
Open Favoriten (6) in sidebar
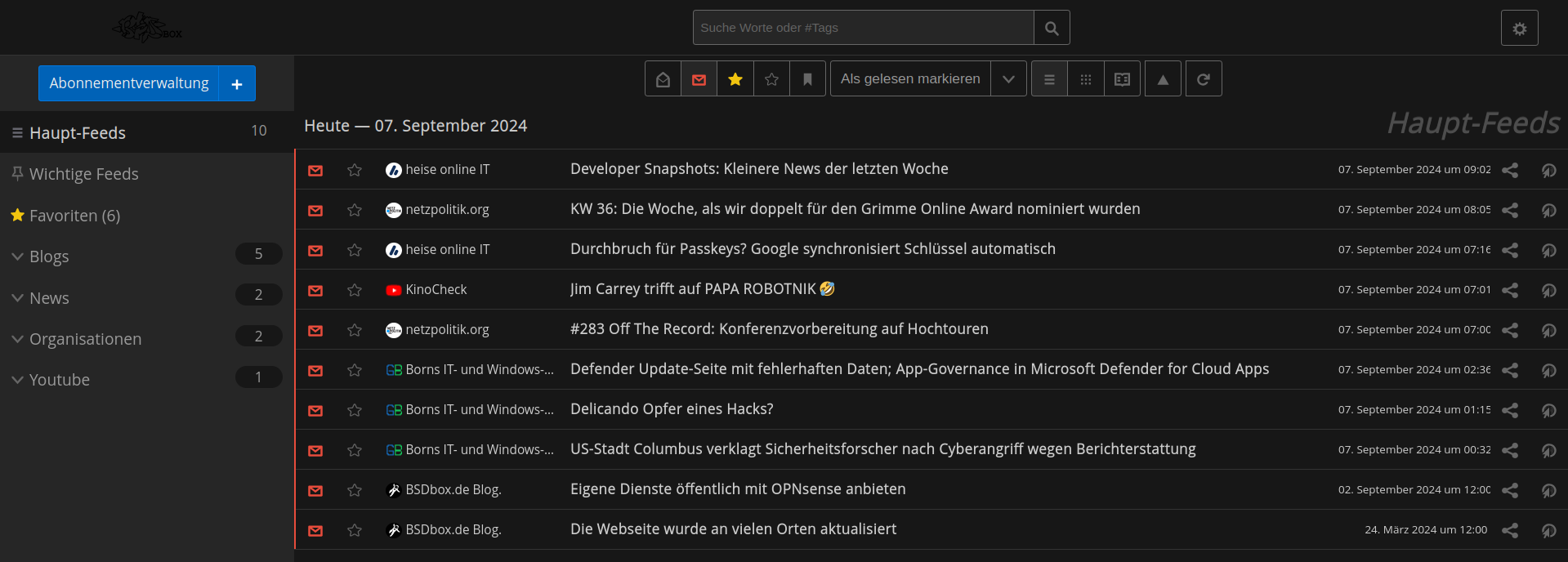point(74,216)
